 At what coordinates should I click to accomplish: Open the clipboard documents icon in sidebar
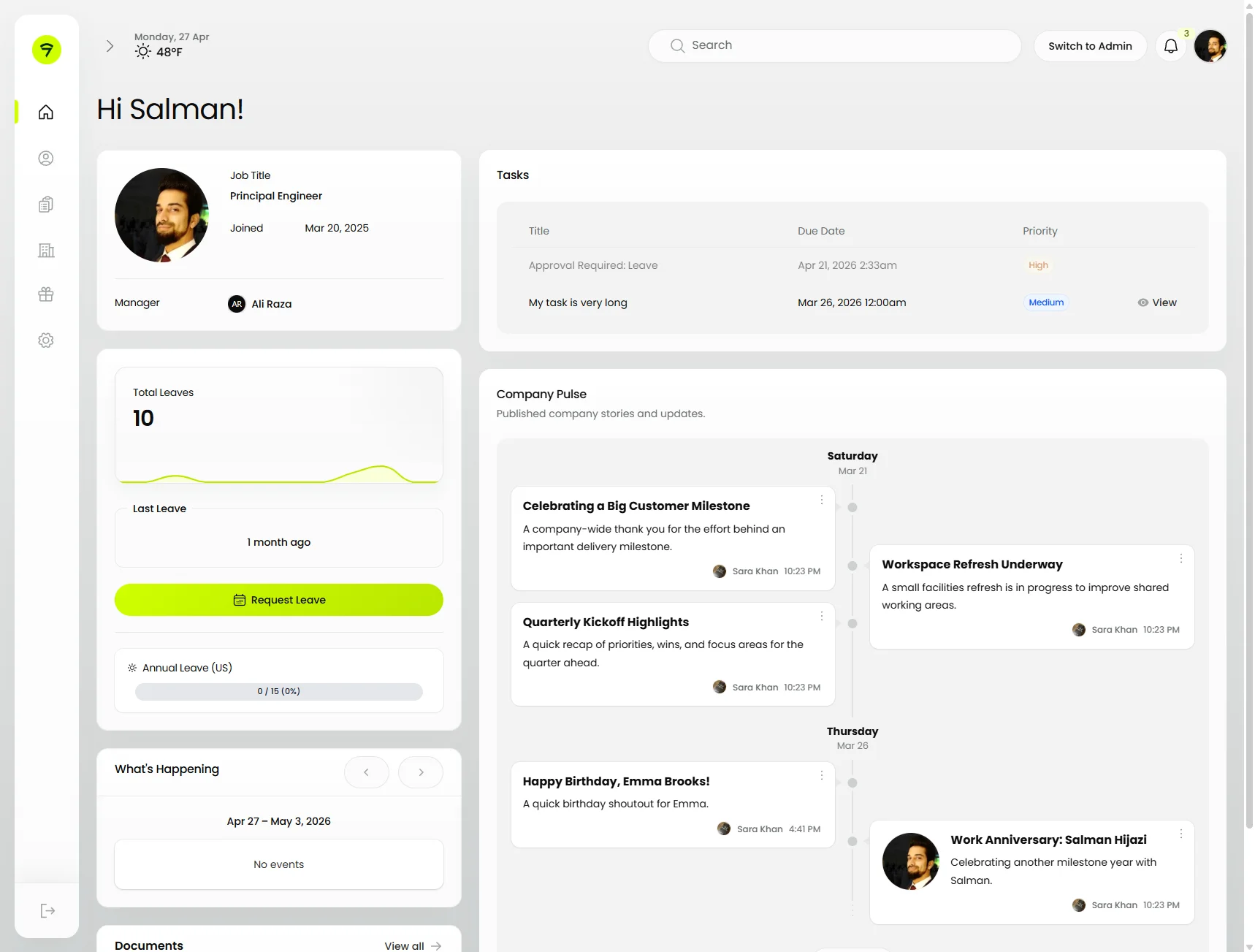[x=46, y=205]
